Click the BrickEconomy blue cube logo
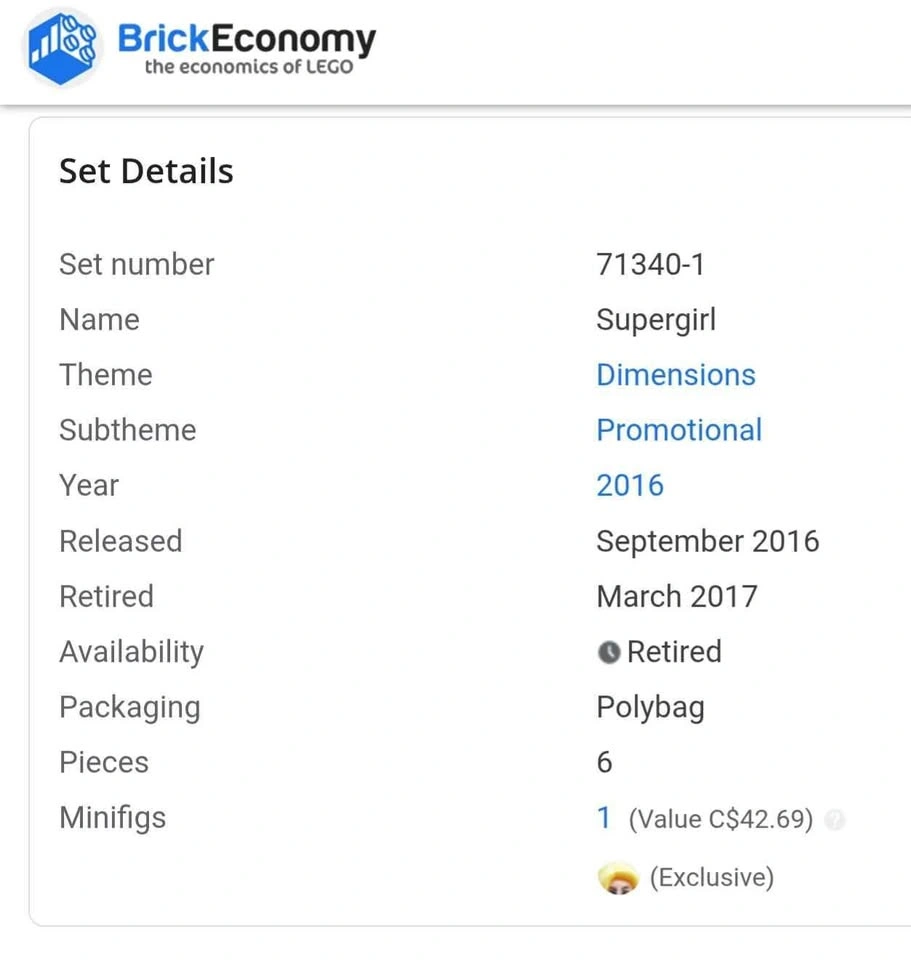 pyautogui.click(x=62, y=47)
